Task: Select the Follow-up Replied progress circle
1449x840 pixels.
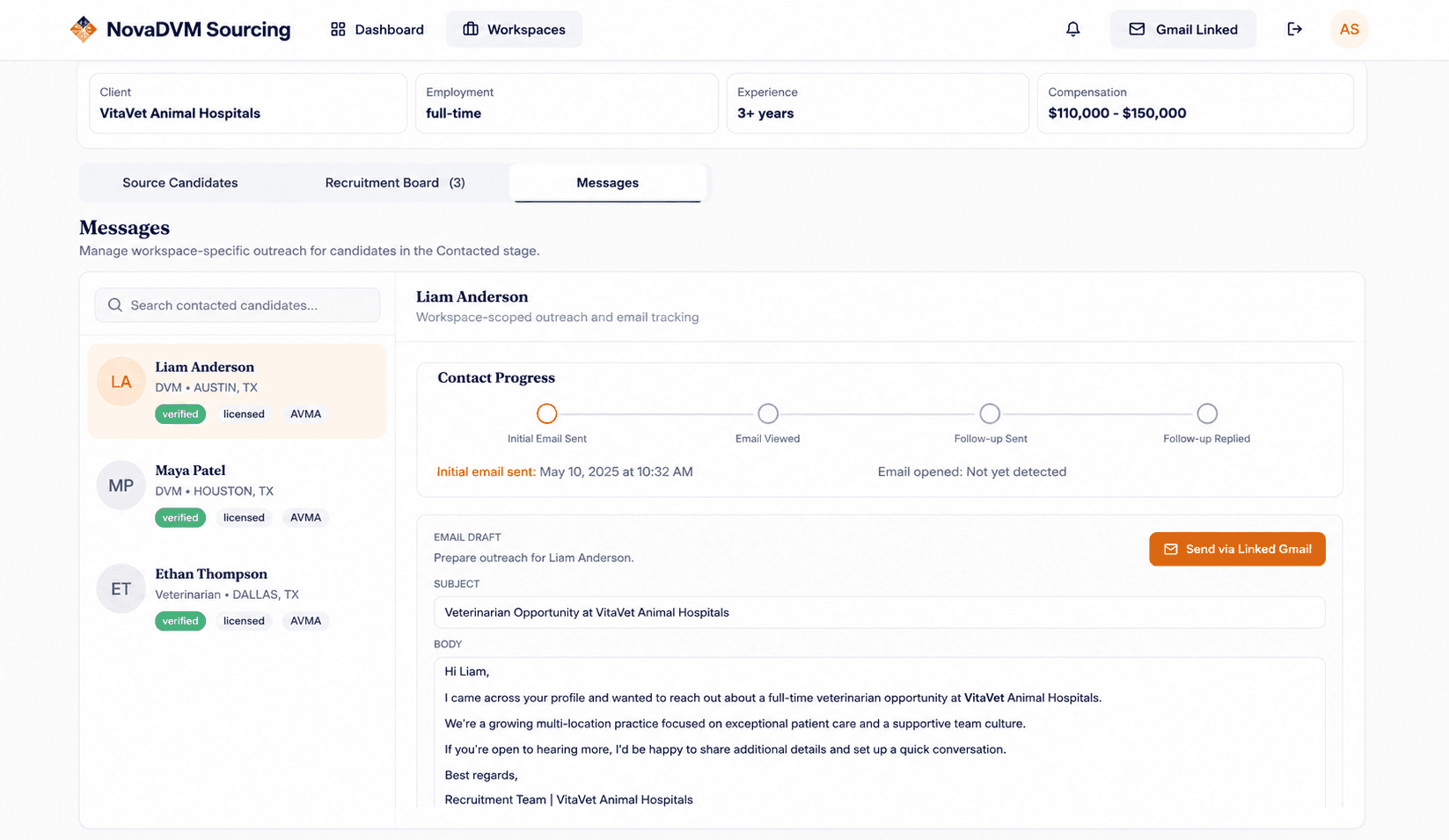Action: (1207, 413)
